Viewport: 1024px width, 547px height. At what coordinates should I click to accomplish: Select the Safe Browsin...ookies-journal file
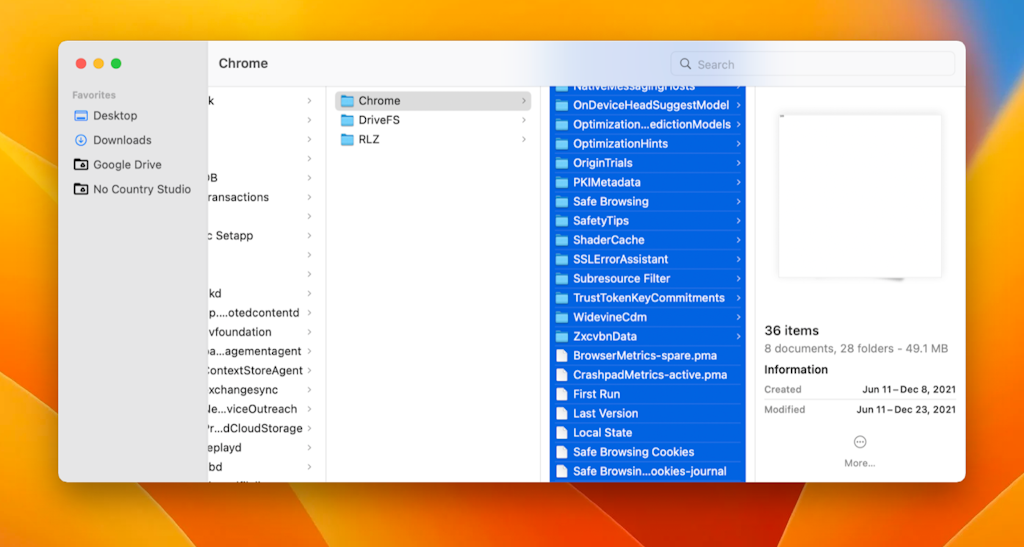pyautogui.click(x=648, y=471)
